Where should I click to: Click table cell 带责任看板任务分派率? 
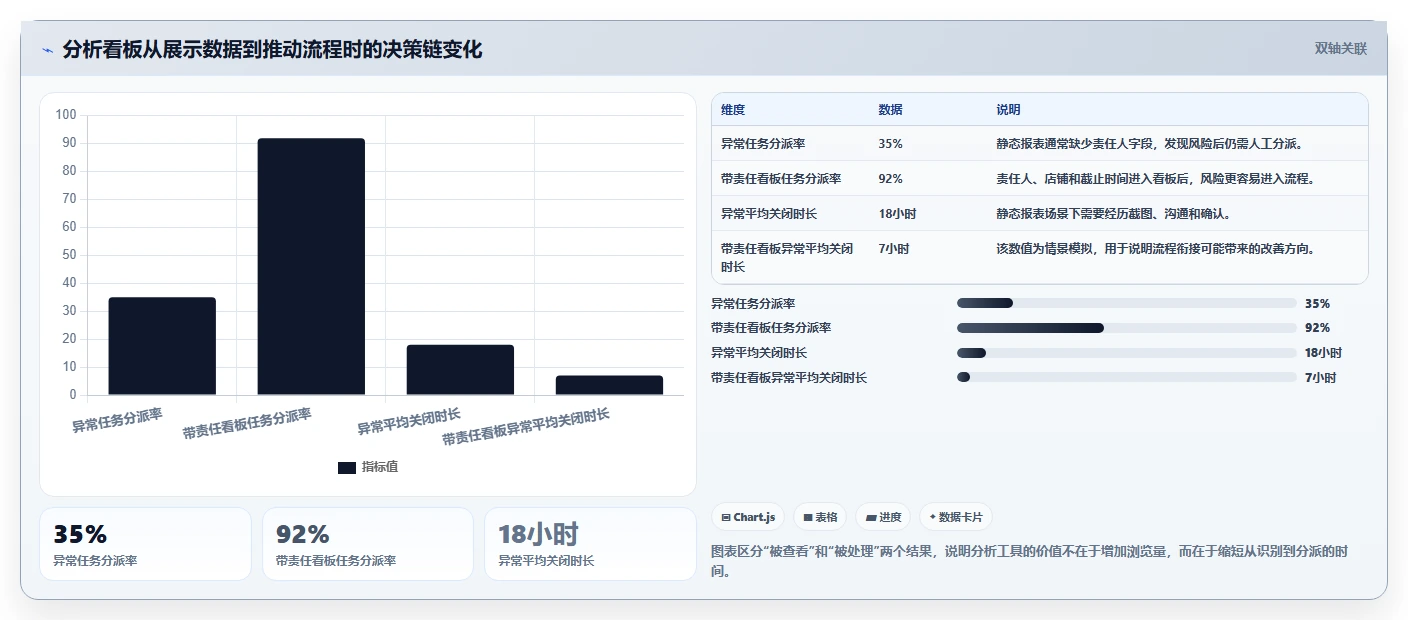[781, 179]
